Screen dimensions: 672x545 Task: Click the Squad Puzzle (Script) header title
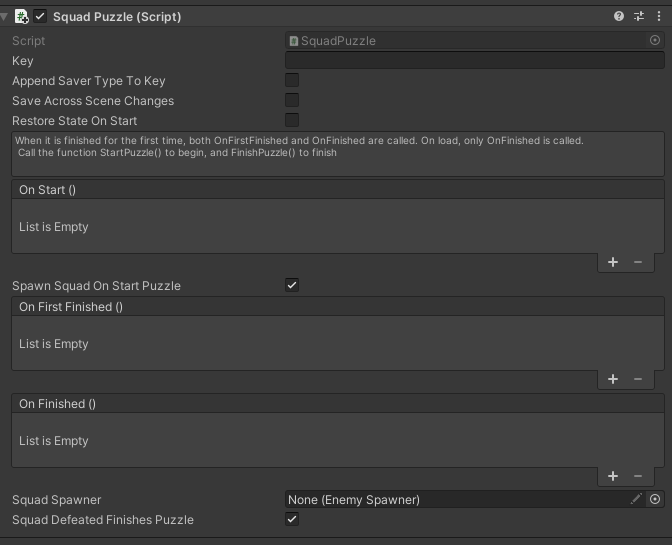[117, 17]
